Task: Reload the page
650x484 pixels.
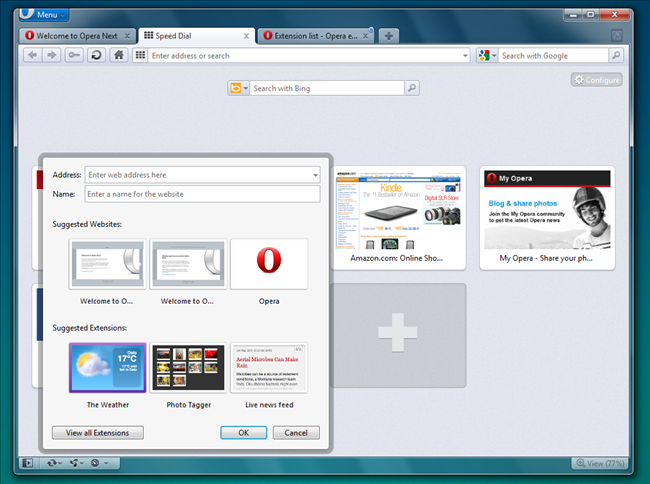Action: pyautogui.click(x=96, y=55)
